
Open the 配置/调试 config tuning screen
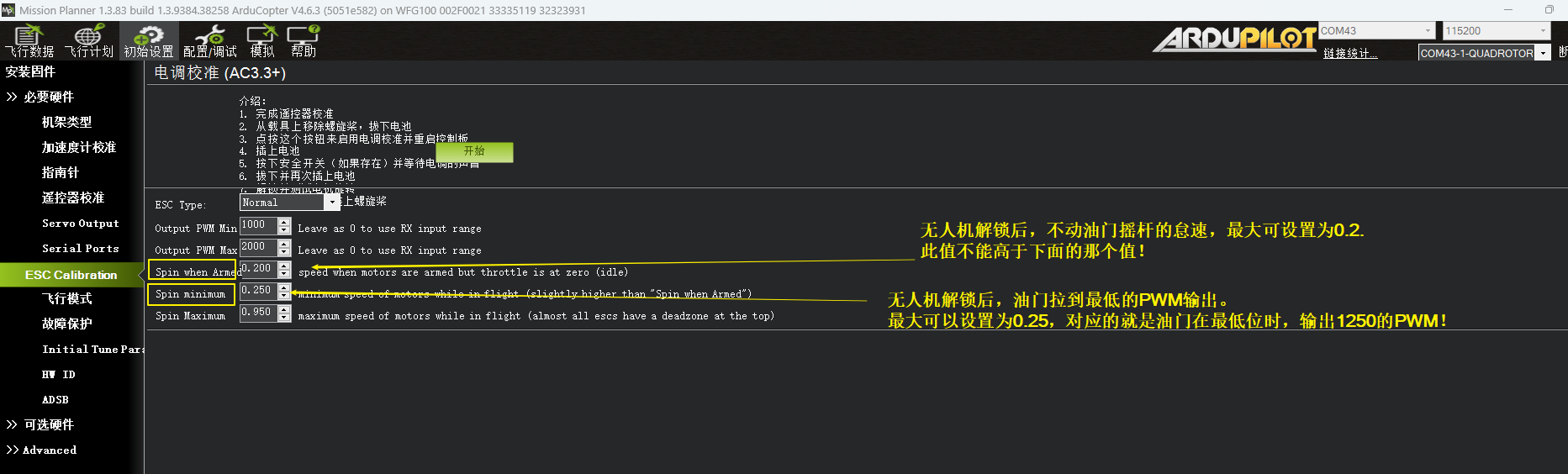point(209,41)
